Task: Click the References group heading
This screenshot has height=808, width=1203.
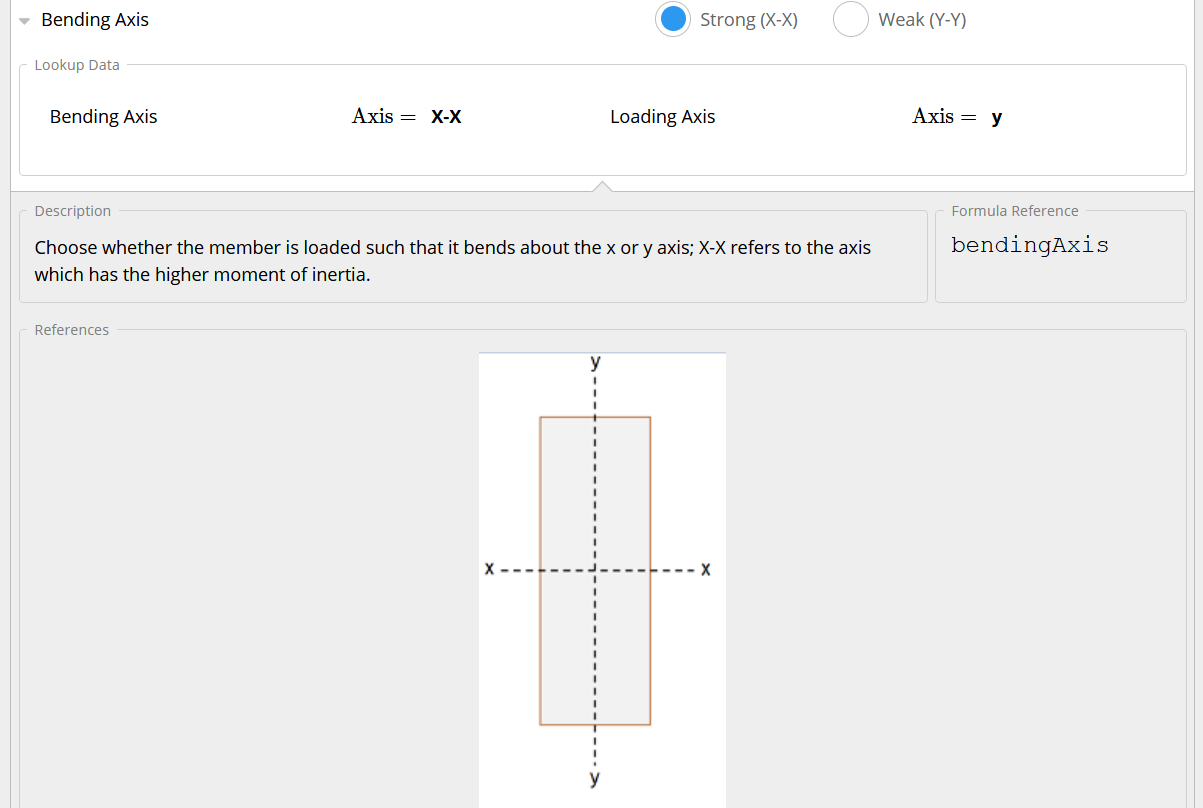Action: (x=72, y=330)
